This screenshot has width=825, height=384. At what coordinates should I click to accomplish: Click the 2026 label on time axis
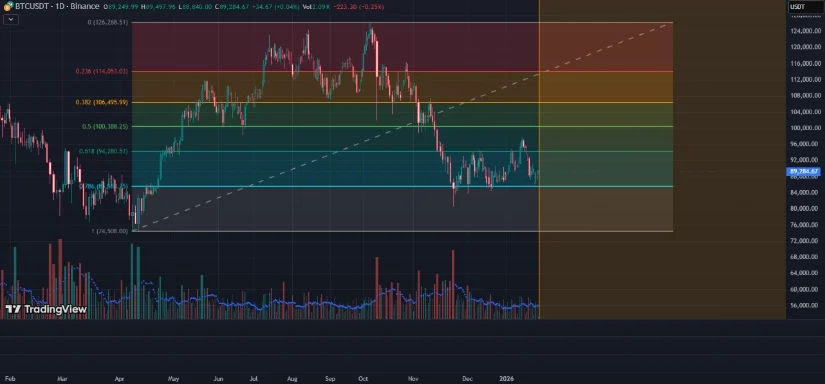506,378
